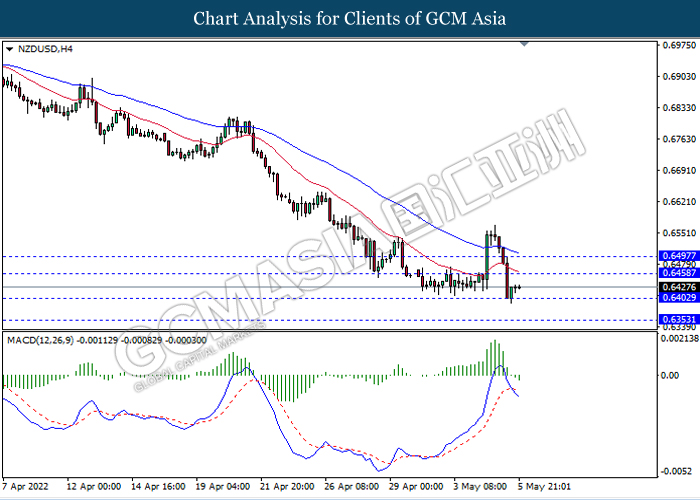The width and height of the screenshot is (700, 500).
Task: Click the 0.68330 price axis value
Action: coord(679,108)
